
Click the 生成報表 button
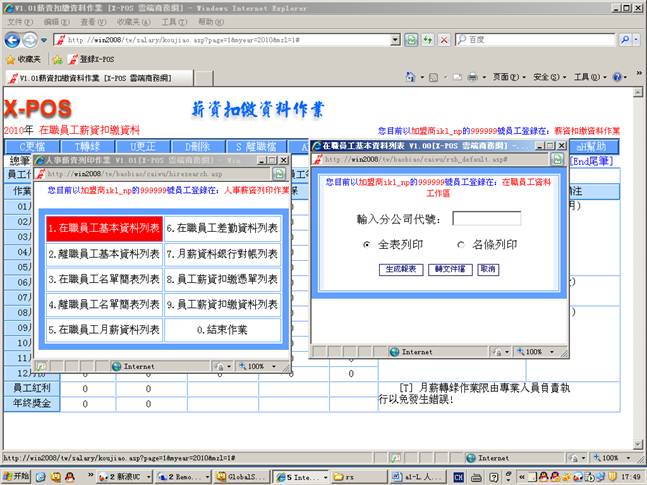click(400, 270)
